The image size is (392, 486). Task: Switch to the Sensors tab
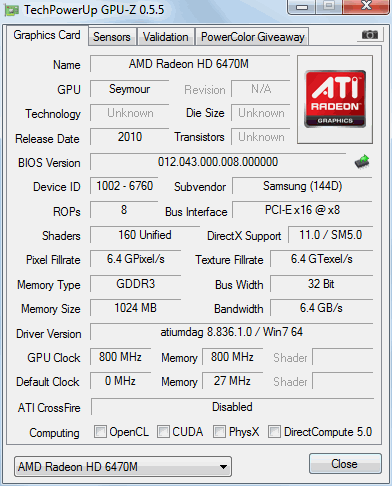112,37
